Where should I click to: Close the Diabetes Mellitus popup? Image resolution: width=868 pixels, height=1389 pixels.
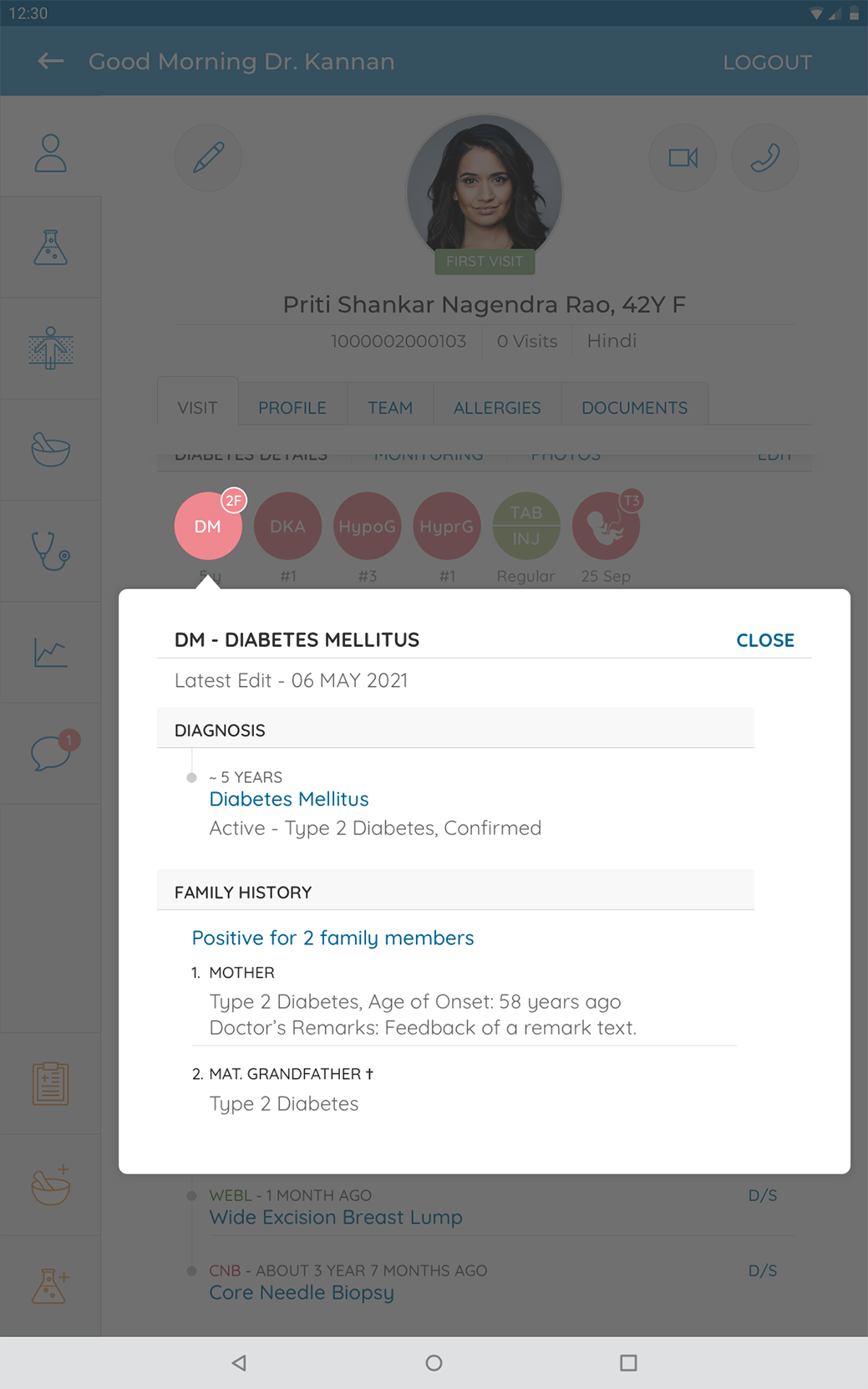pyautogui.click(x=764, y=640)
